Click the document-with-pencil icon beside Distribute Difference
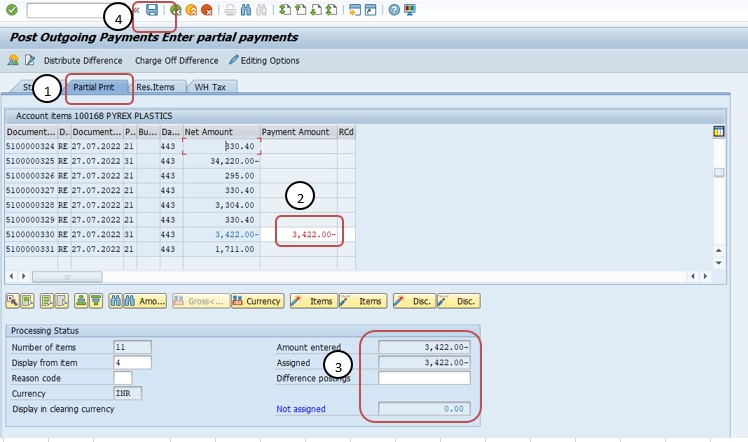The width and height of the screenshot is (748, 442). [x=30, y=60]
